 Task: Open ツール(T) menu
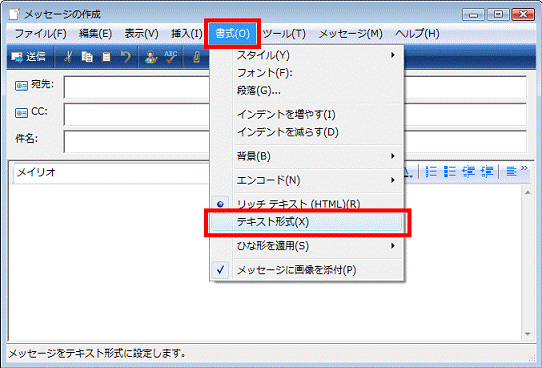click(x=284, y=34)
